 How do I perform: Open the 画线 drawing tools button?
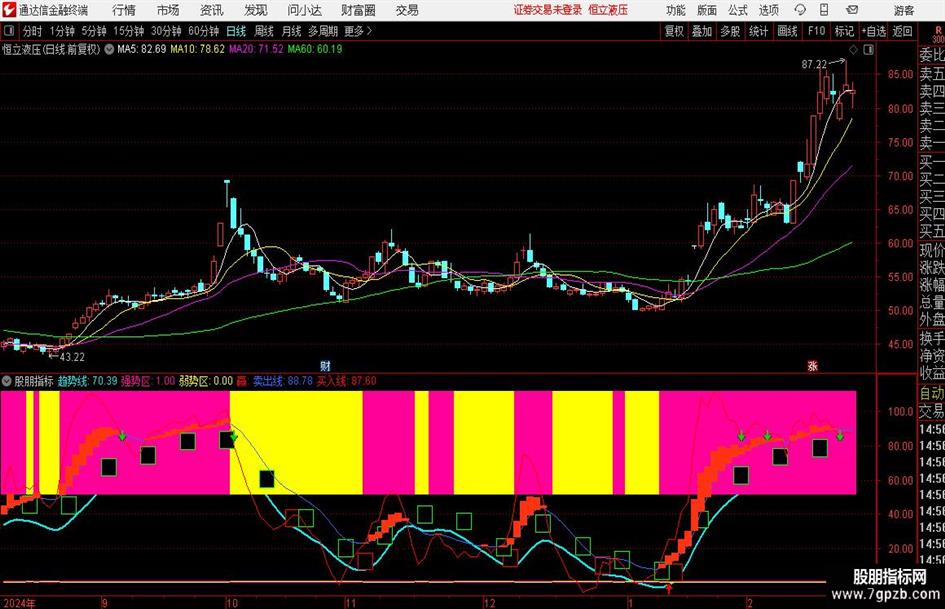788,31
